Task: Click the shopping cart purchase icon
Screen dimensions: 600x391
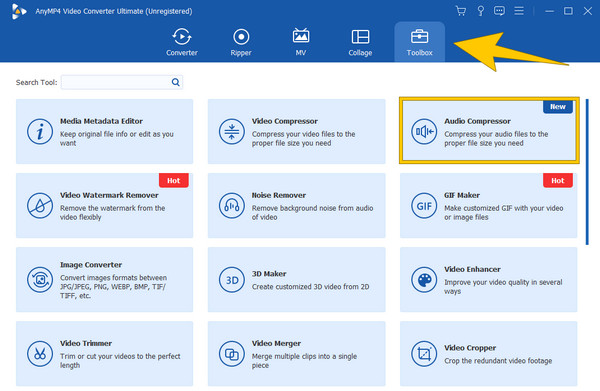Action: point(461,11)
